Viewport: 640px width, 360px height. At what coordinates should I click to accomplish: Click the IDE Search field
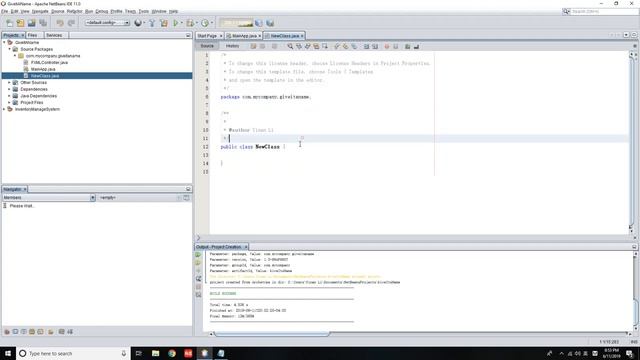(x=604, y=11)
